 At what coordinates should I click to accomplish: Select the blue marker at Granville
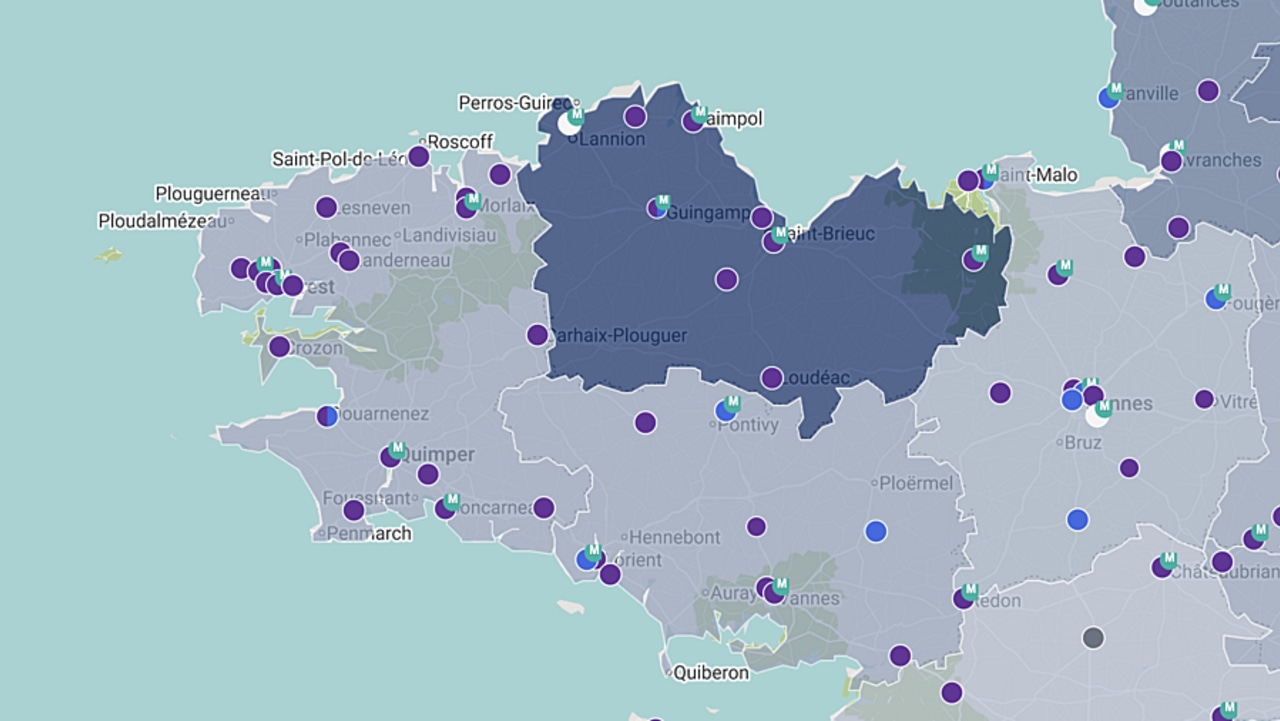(1108, 98)
